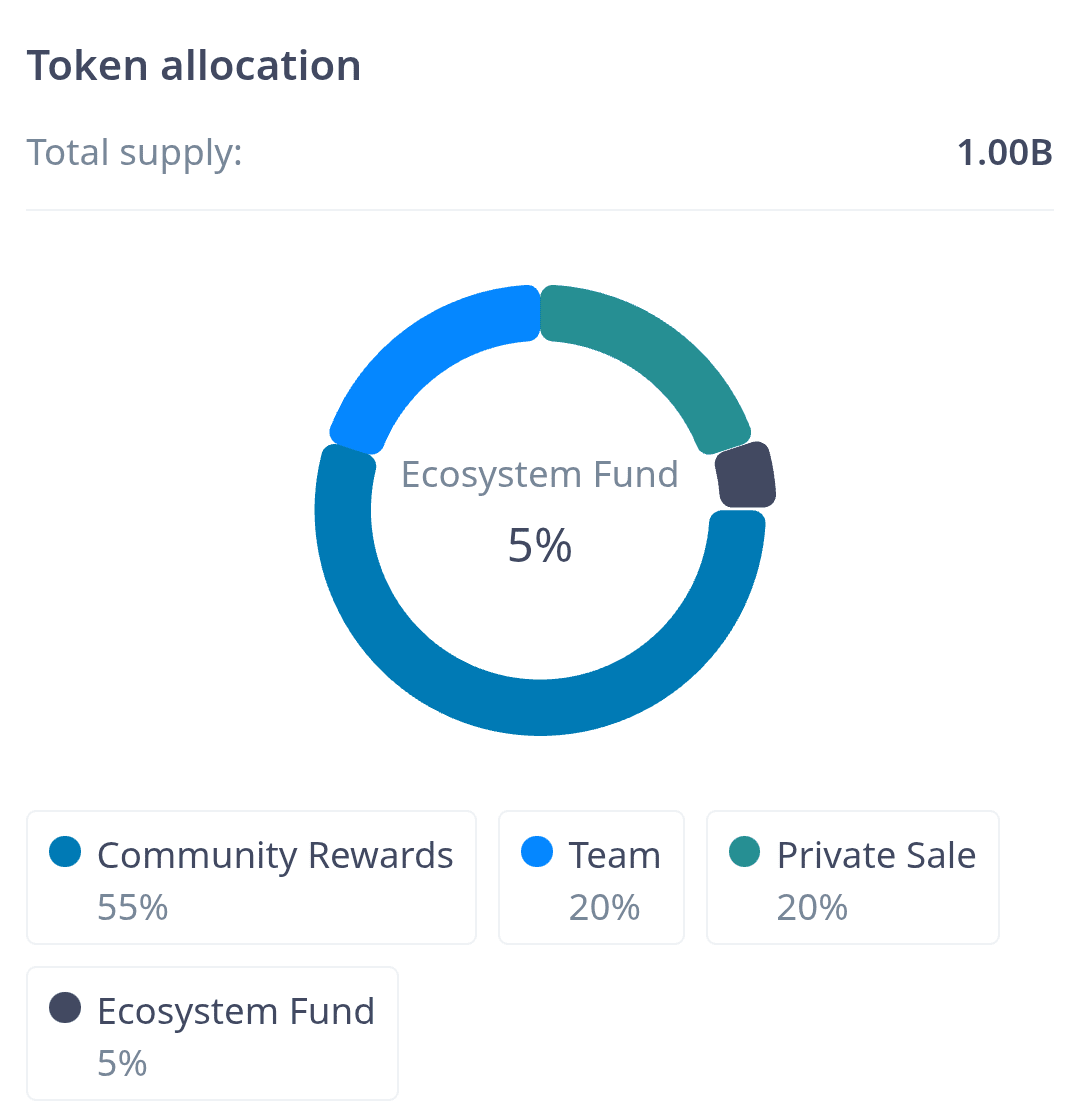
Task: Click the Community Rewards color dot
Action: 65,853
